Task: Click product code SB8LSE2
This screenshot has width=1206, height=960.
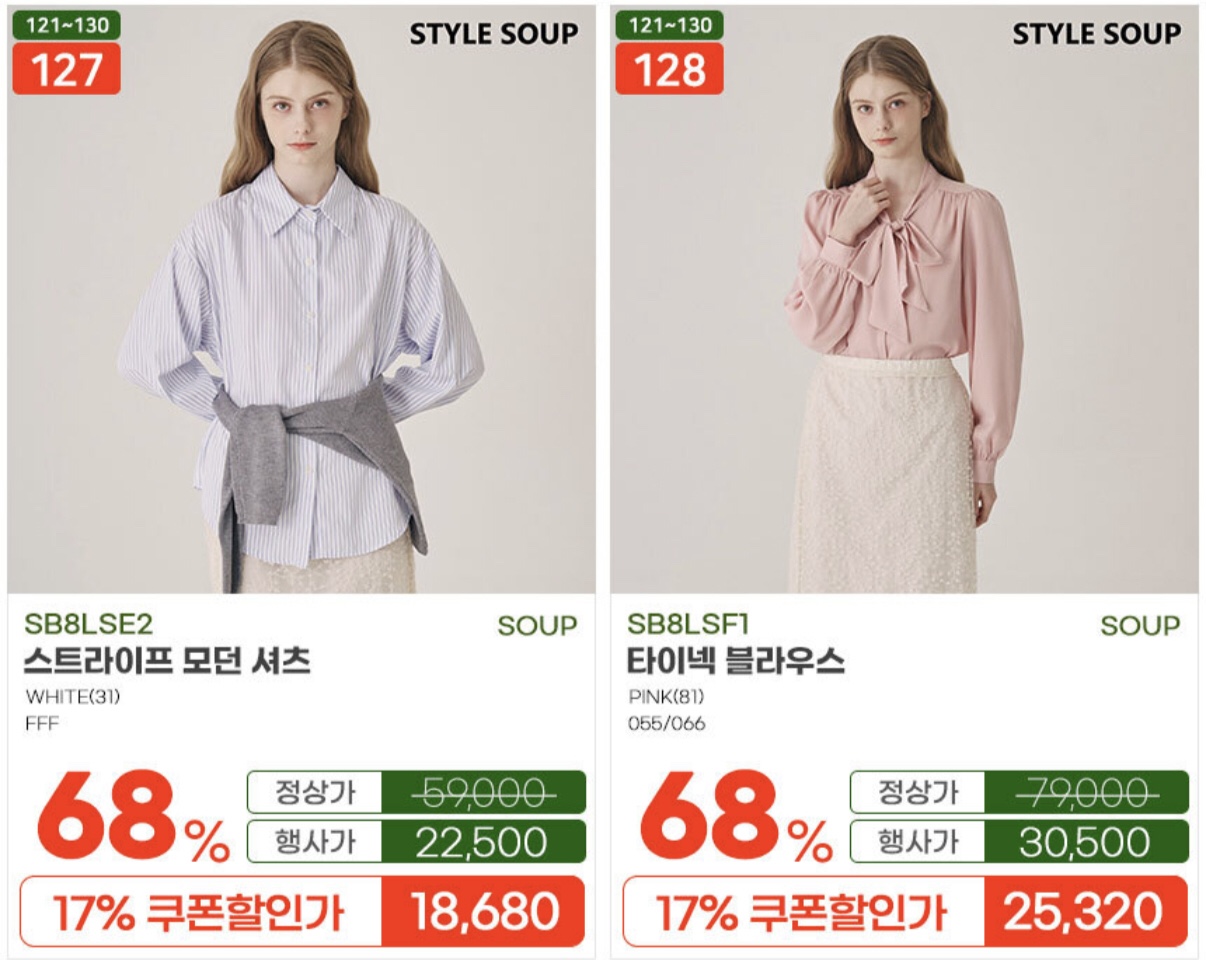Action: 89,625
